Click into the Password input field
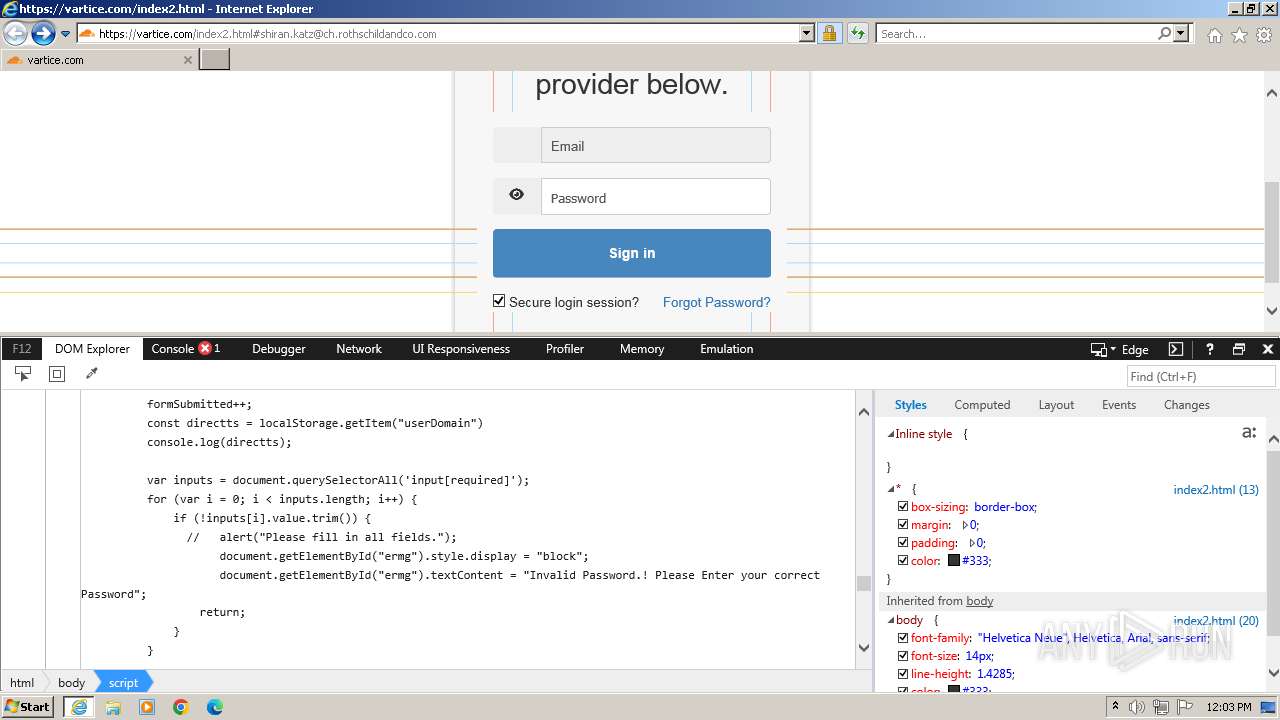The width and height of the screenshot is (1280, 720). pyautogui.click(x=656, y=197)
